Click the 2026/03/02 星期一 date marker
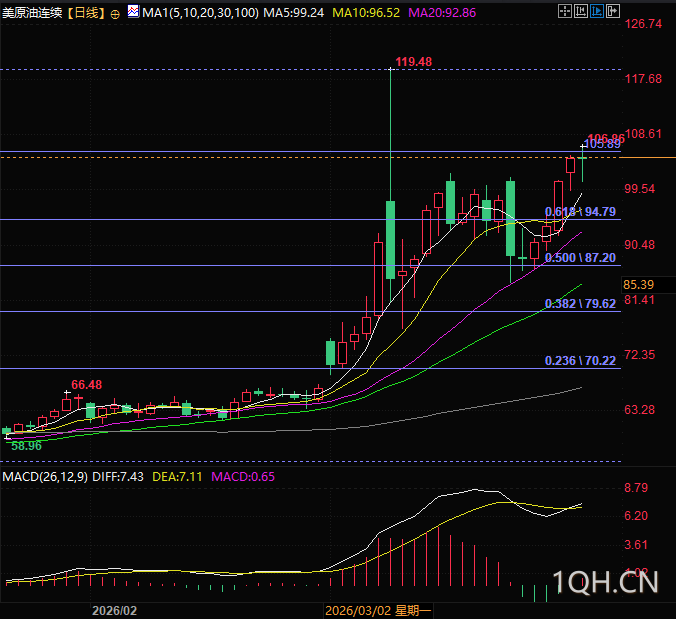This screenshot has height=619, width=676. tap(378, 611)
